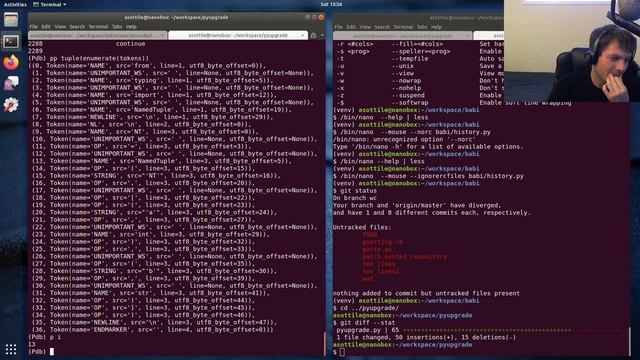
Task: Close the inactive first tab in left terminal
Action: pos(162,36)
